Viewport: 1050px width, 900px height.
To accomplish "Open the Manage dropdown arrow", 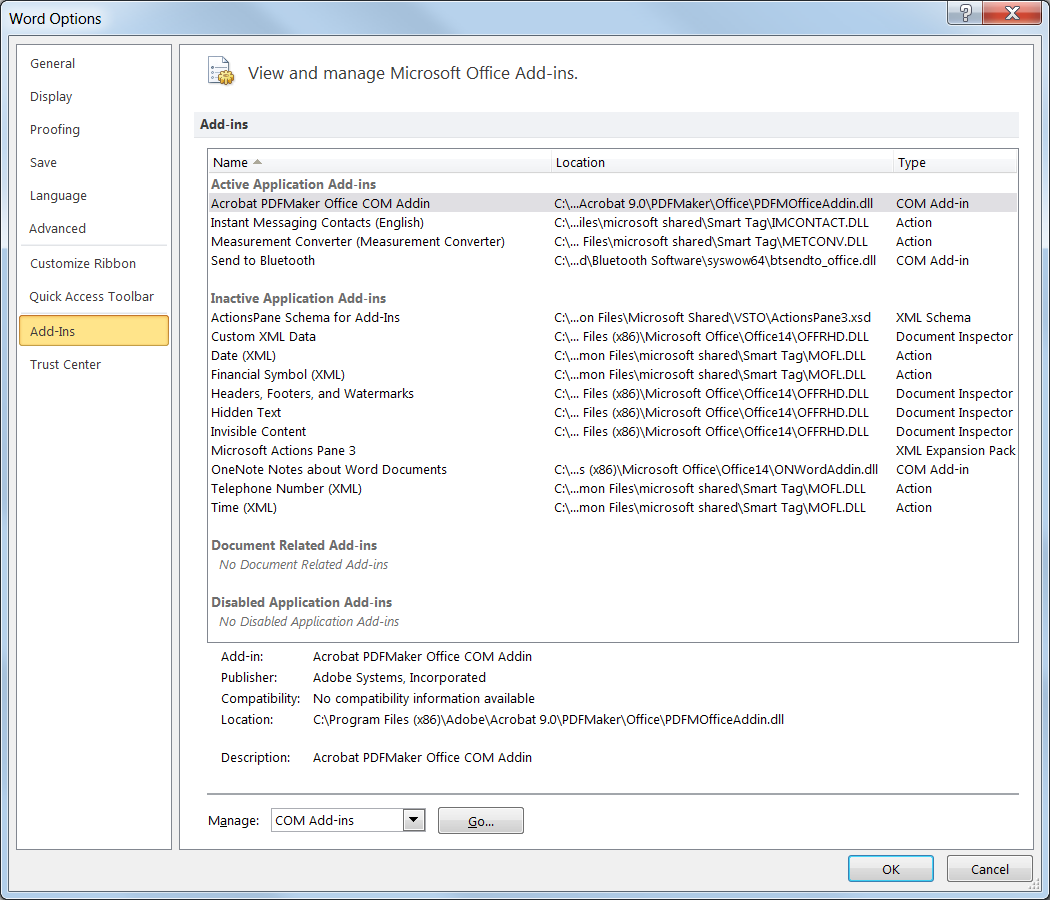I will click(x=414, y=820).
